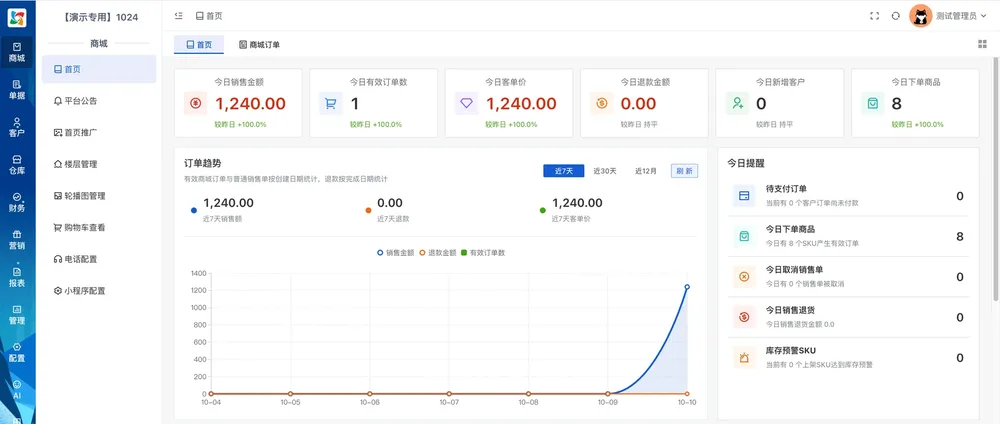Click the 今日取消销售单 reminder icon
1000x424 pixels.
pos(744,277)
